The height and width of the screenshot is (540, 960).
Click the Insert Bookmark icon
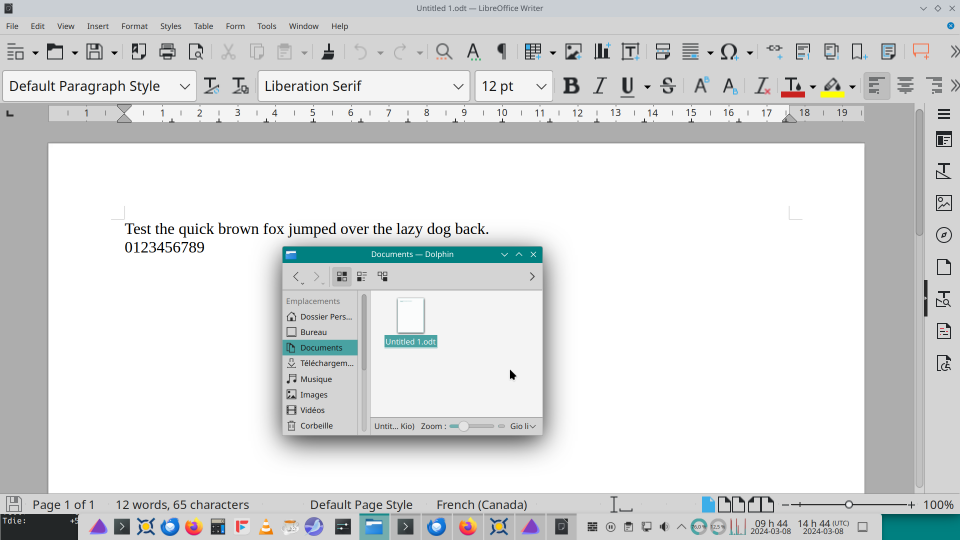coord(859,51)
